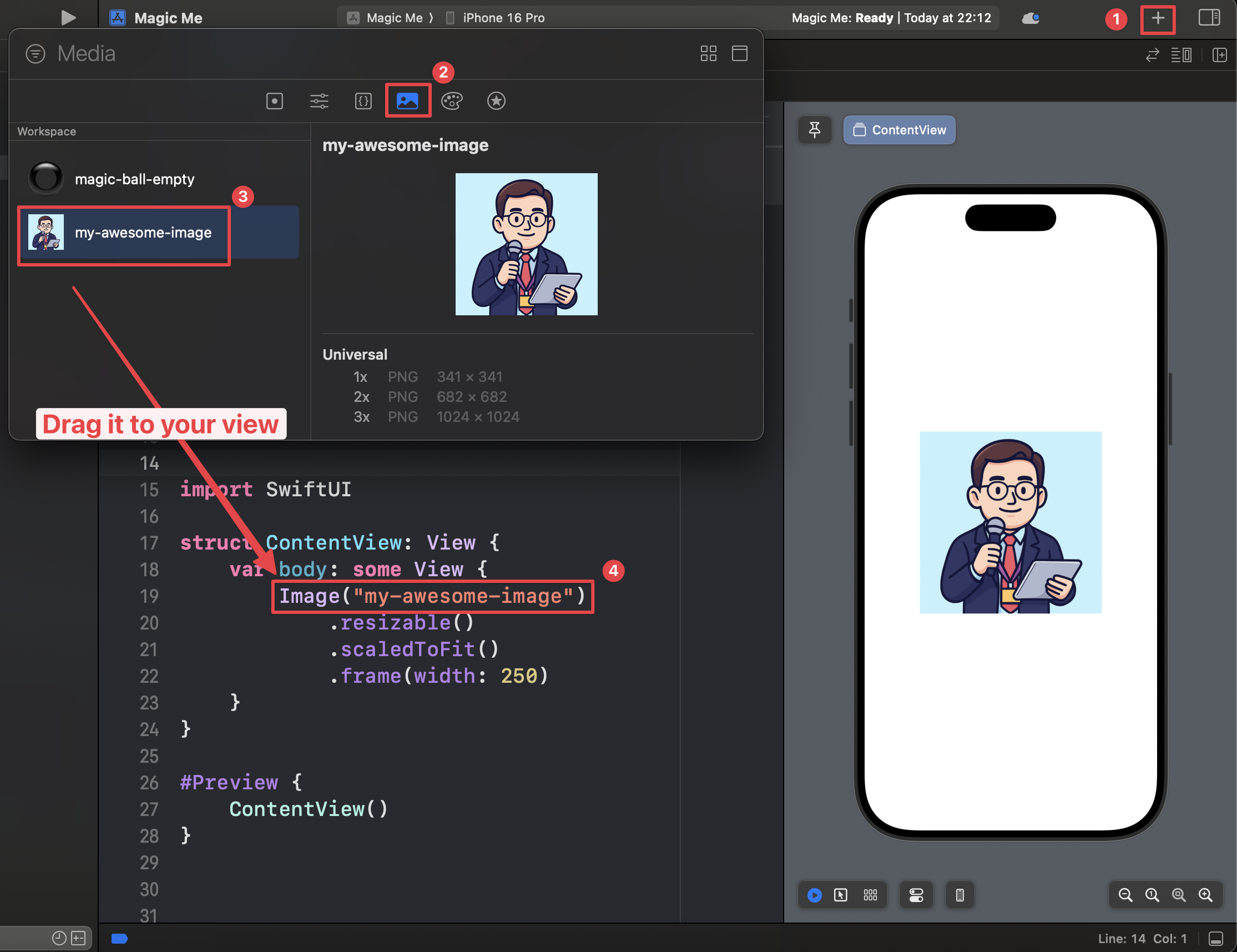Open the Modifiers library
Viewport: 1237px width, 952px height.
pyautogui.click(x=319, y=101)
